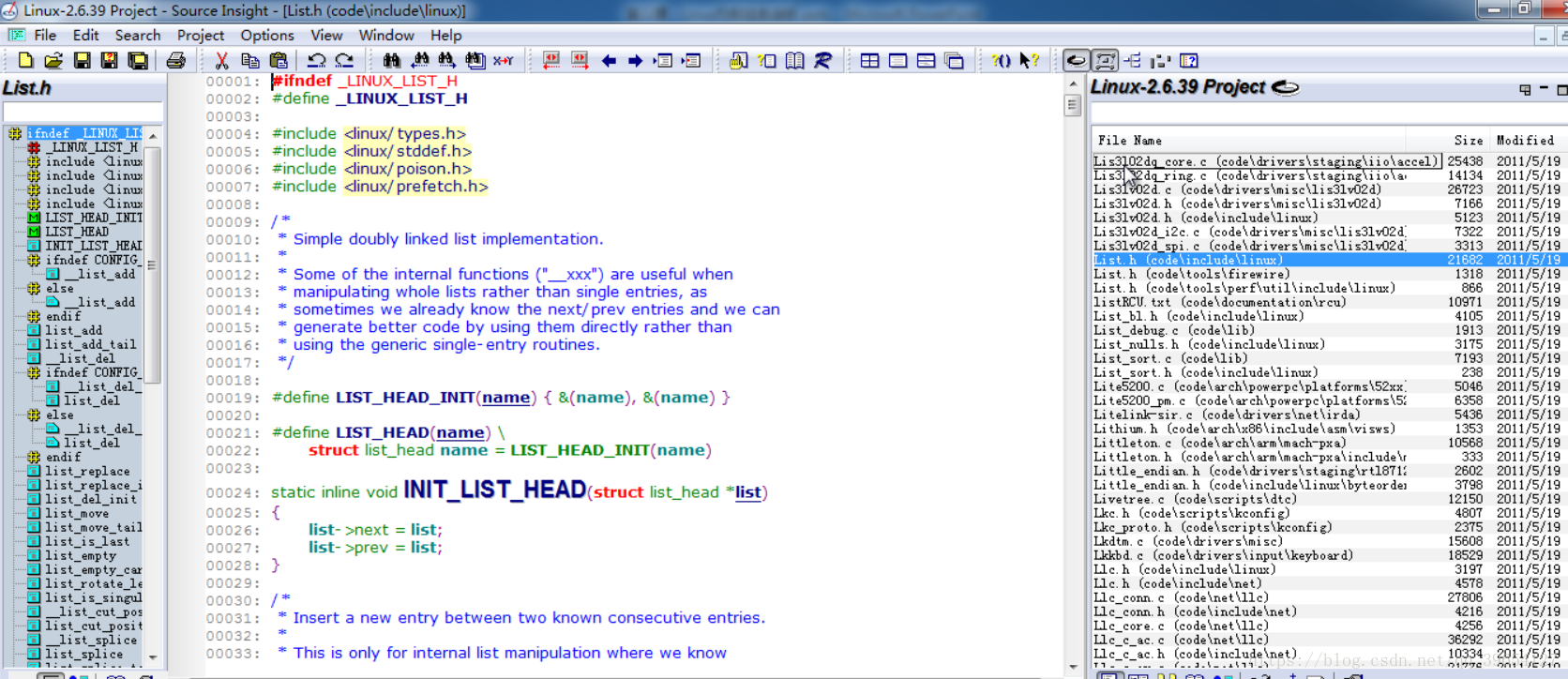Image resolution: width=1568 pixels, height=679 pixels.
Task: Click the symbol panel scrollbar down arrow
Action: coord(153,657)
